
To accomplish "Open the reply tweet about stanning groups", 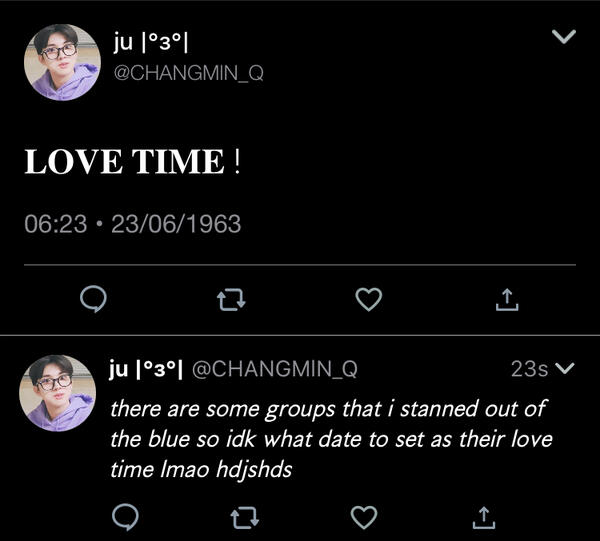I will click(x=330, y=438).
